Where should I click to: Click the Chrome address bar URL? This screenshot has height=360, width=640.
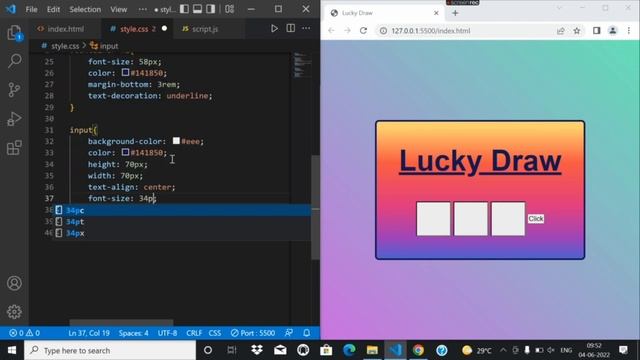(x=431, y=31)
